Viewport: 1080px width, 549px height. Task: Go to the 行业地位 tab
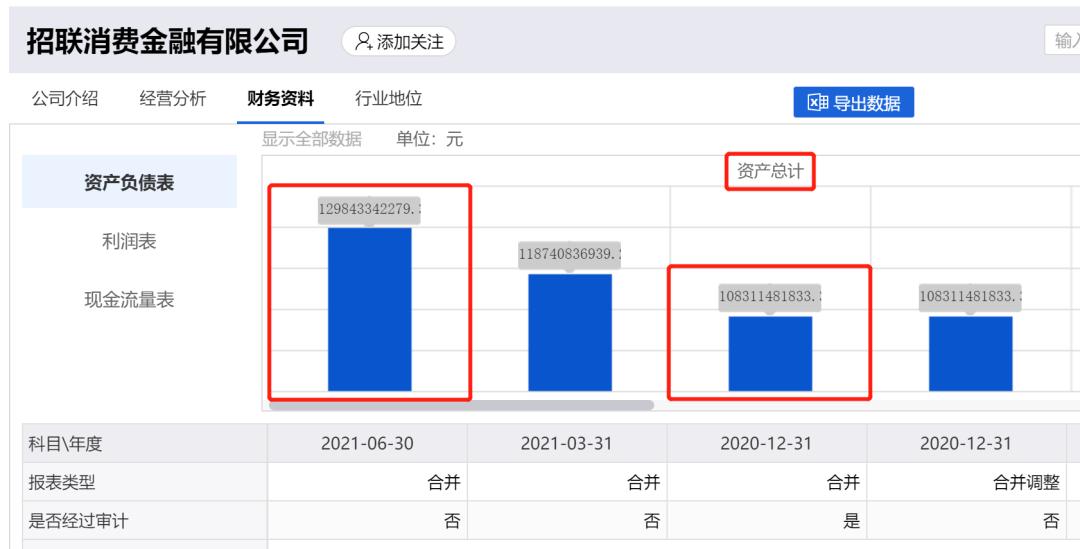388,99
